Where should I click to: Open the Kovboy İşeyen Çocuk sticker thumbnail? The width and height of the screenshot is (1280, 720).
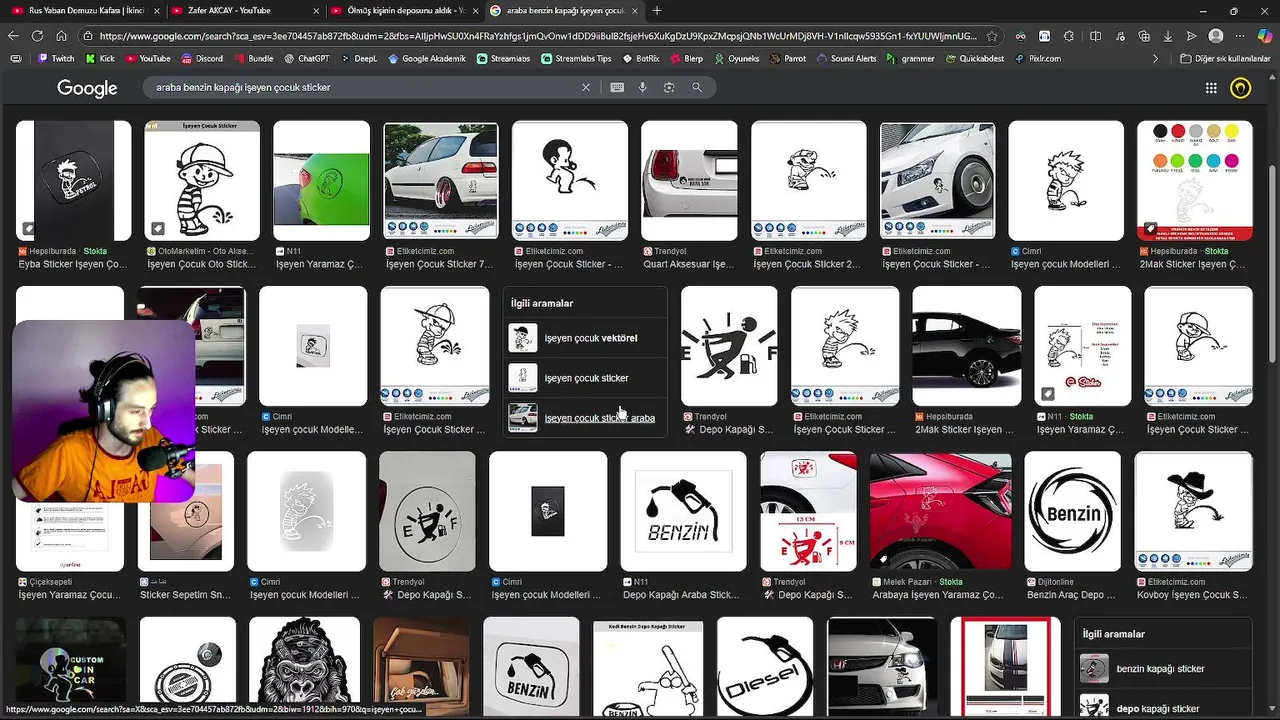1193,512
